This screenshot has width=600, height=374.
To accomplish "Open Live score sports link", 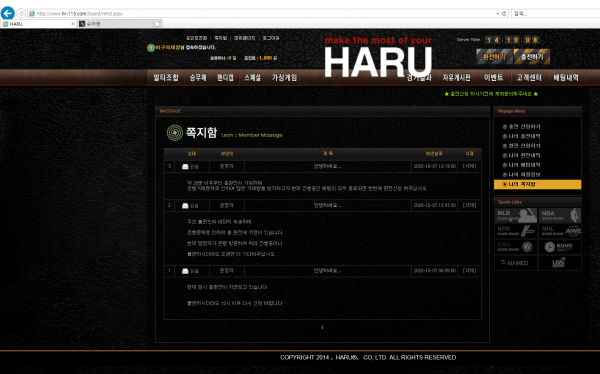I will (560, 263).
